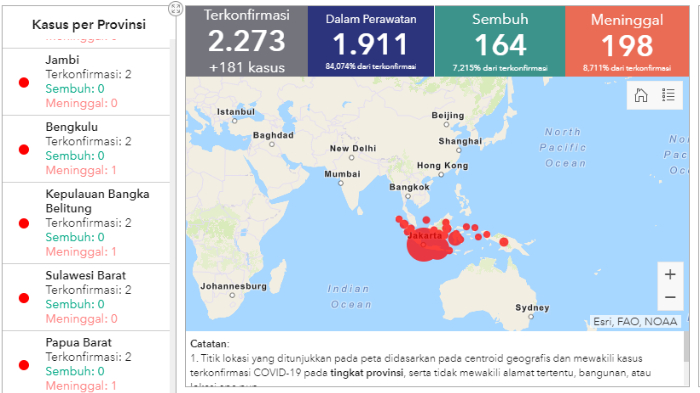Click 'Meninggal: 1' under Bengkulu

click(81, 170)
